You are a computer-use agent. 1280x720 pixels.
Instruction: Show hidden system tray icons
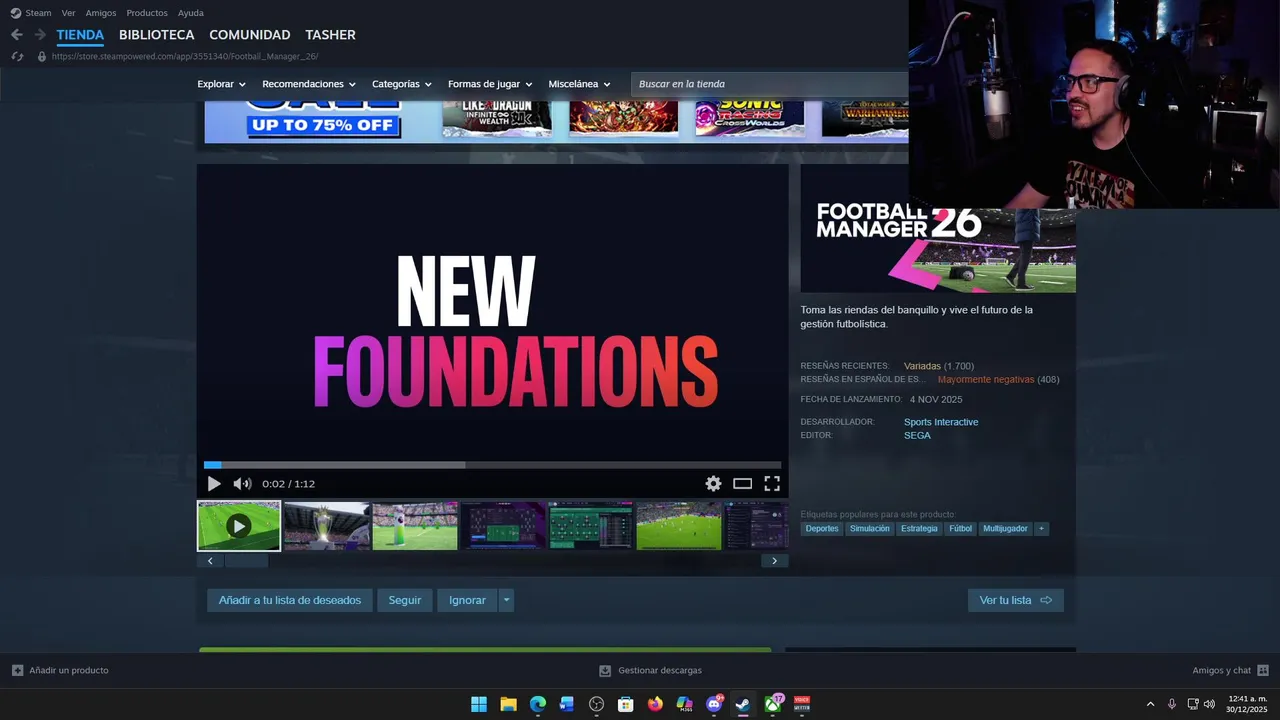(x=1150, y=704)
